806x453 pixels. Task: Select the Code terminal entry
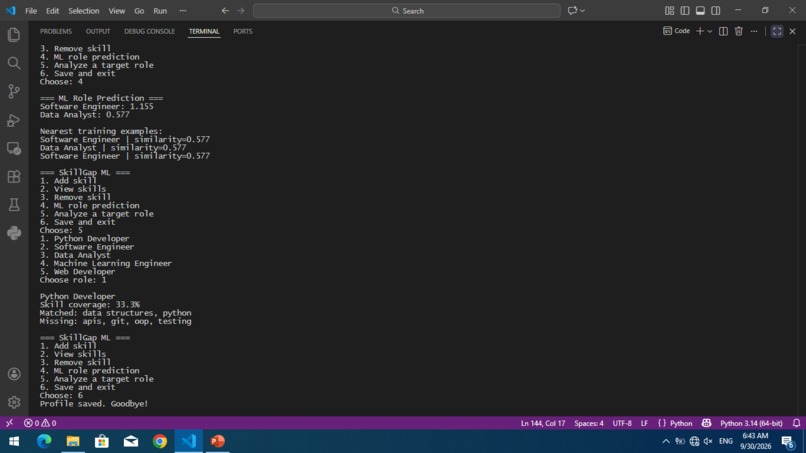pyautogui.click(x=676, y=31)
